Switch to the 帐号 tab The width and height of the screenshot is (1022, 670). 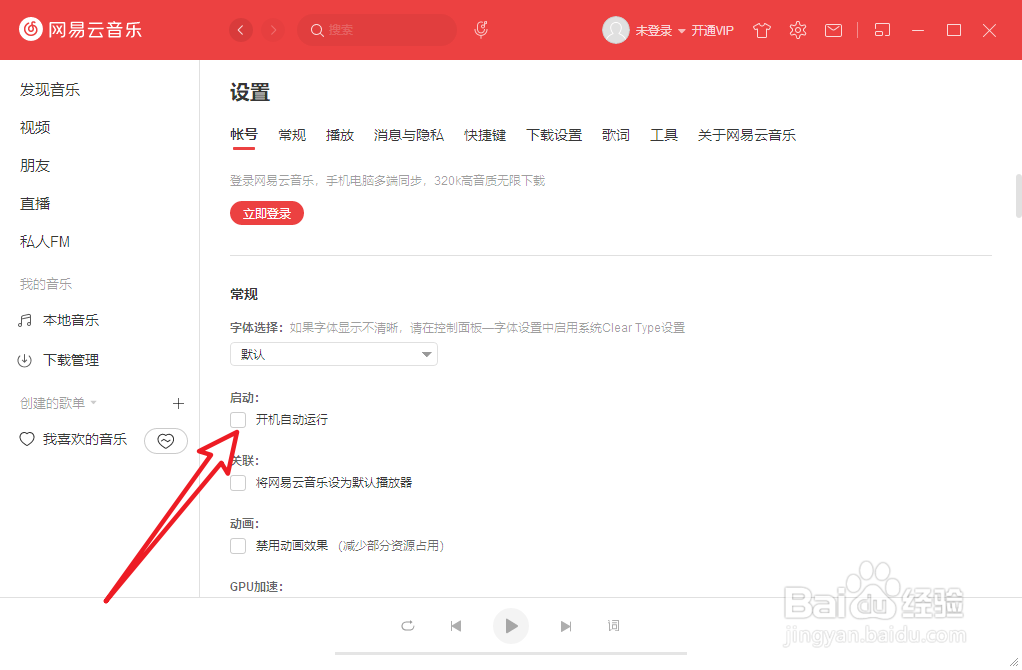[x=244, y=135]
